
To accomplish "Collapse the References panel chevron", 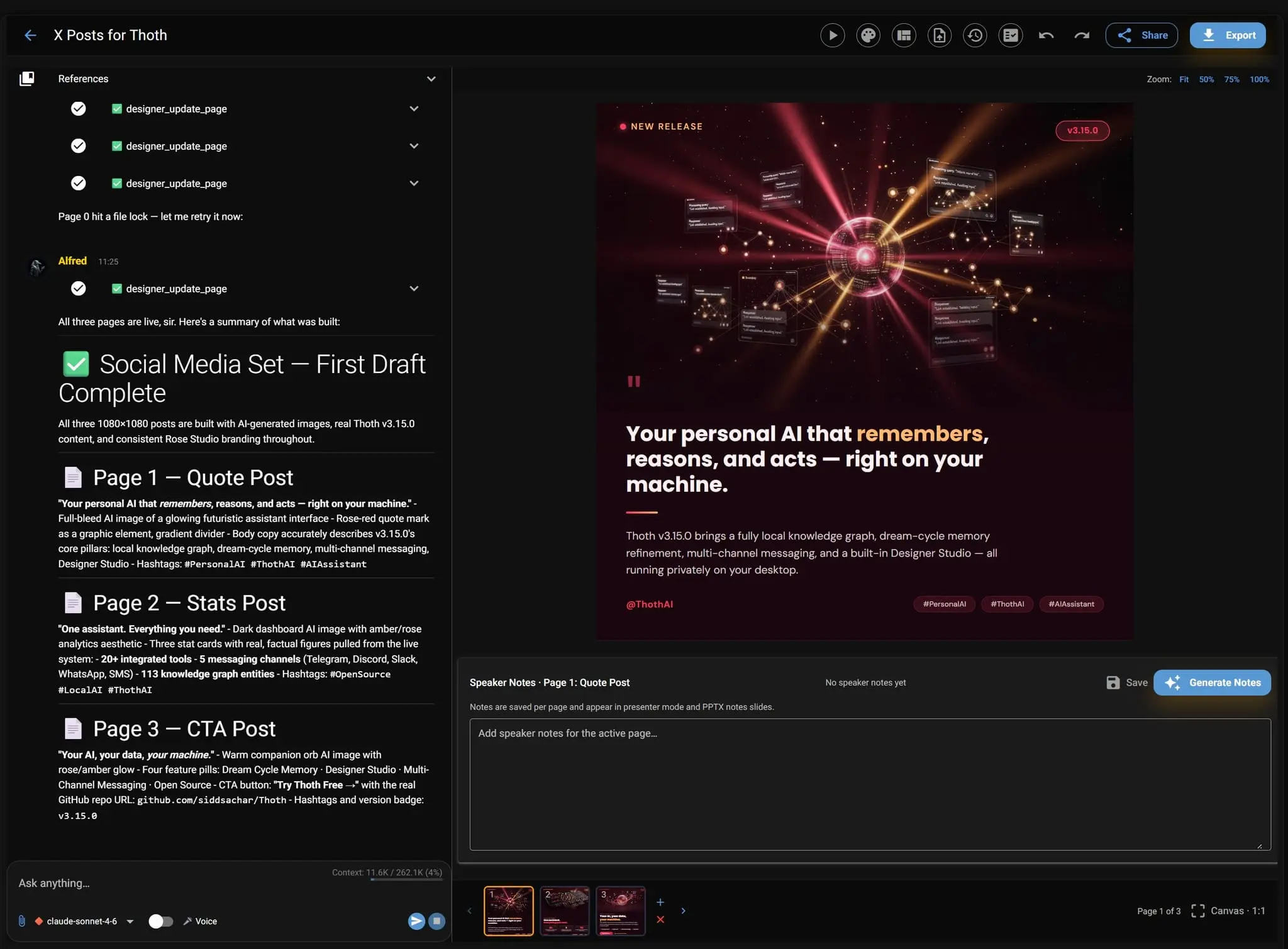I will [x=431, y=79].
